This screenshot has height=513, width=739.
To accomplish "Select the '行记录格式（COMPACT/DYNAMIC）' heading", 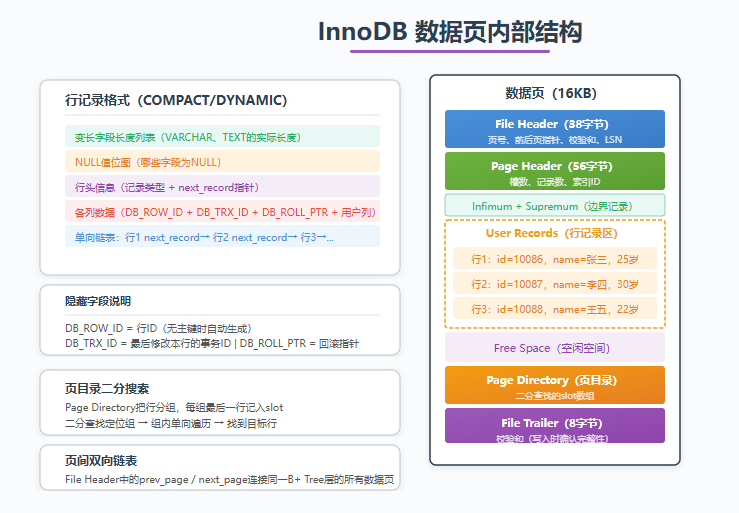I will point(176,100).
